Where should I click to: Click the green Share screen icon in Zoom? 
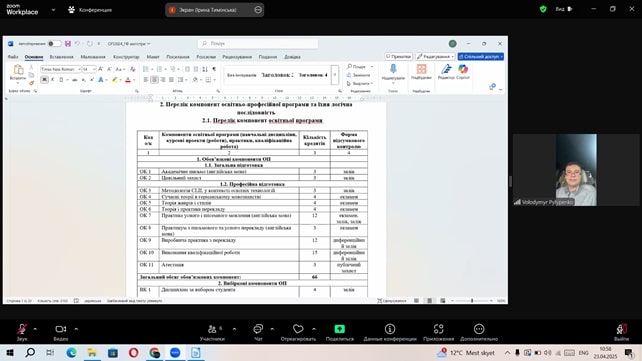tap(339, 329)
